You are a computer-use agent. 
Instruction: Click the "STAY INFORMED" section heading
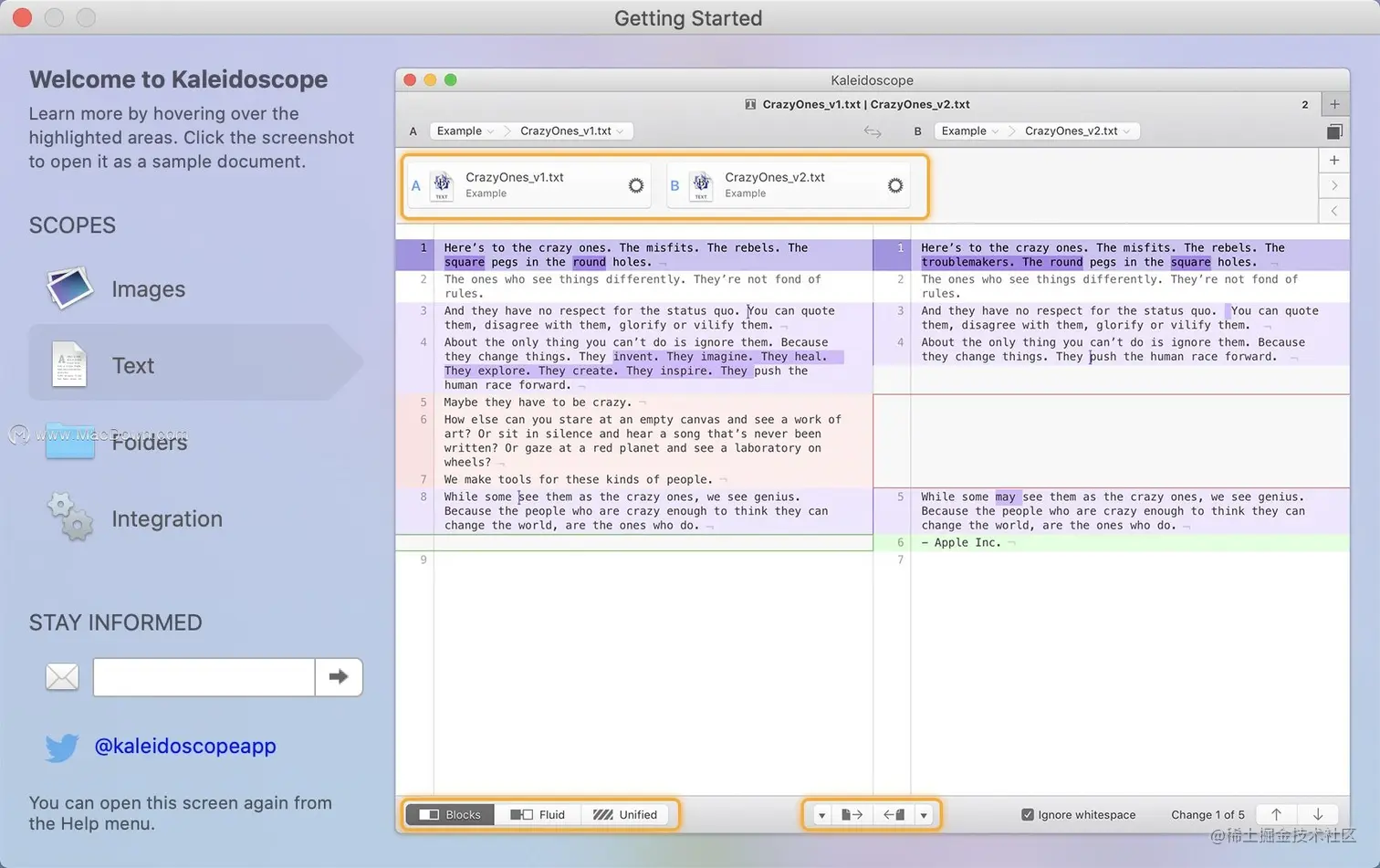point(116,622)
